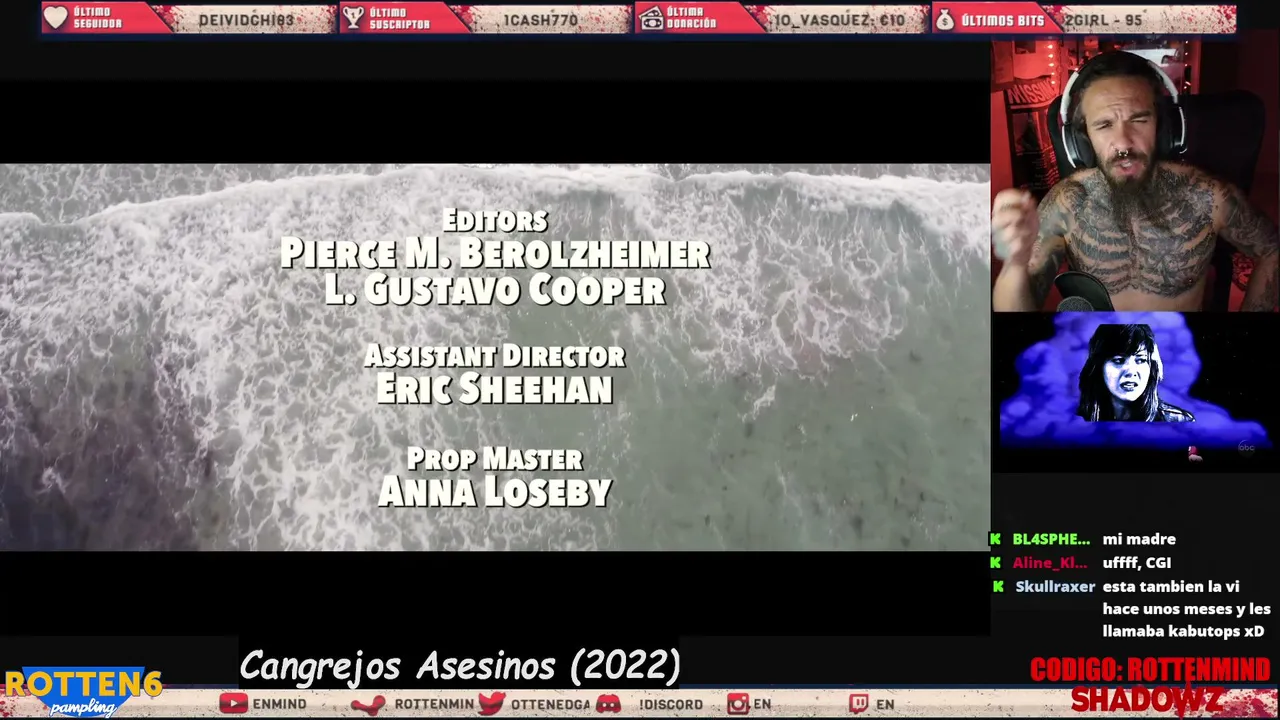The width and height of the screenshot is (1280, 720).
Task: Click the green K badge beside Aline_Kl...
Action: [x=995, y=563]
